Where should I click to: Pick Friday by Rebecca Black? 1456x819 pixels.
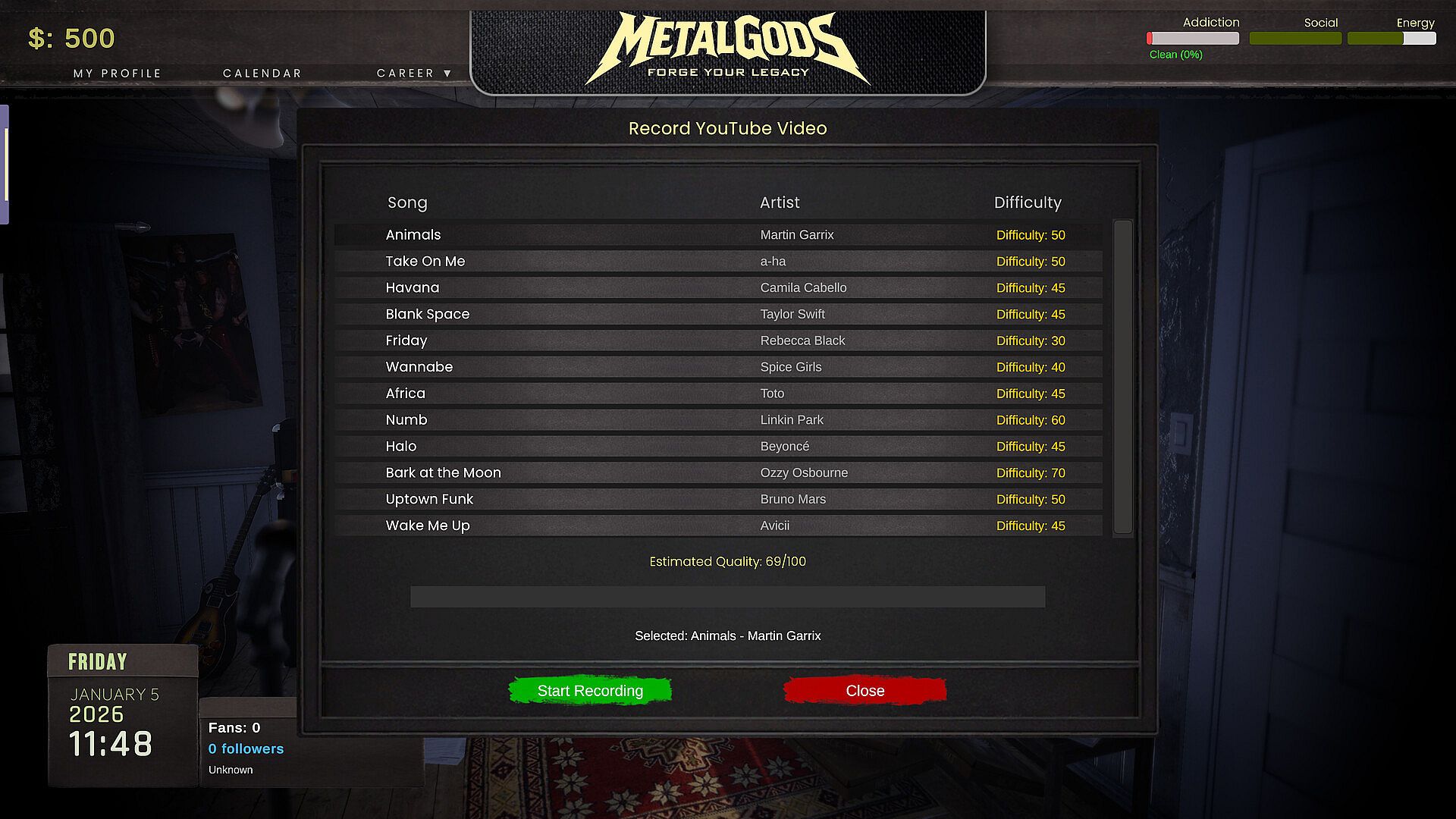pos(718,340)
